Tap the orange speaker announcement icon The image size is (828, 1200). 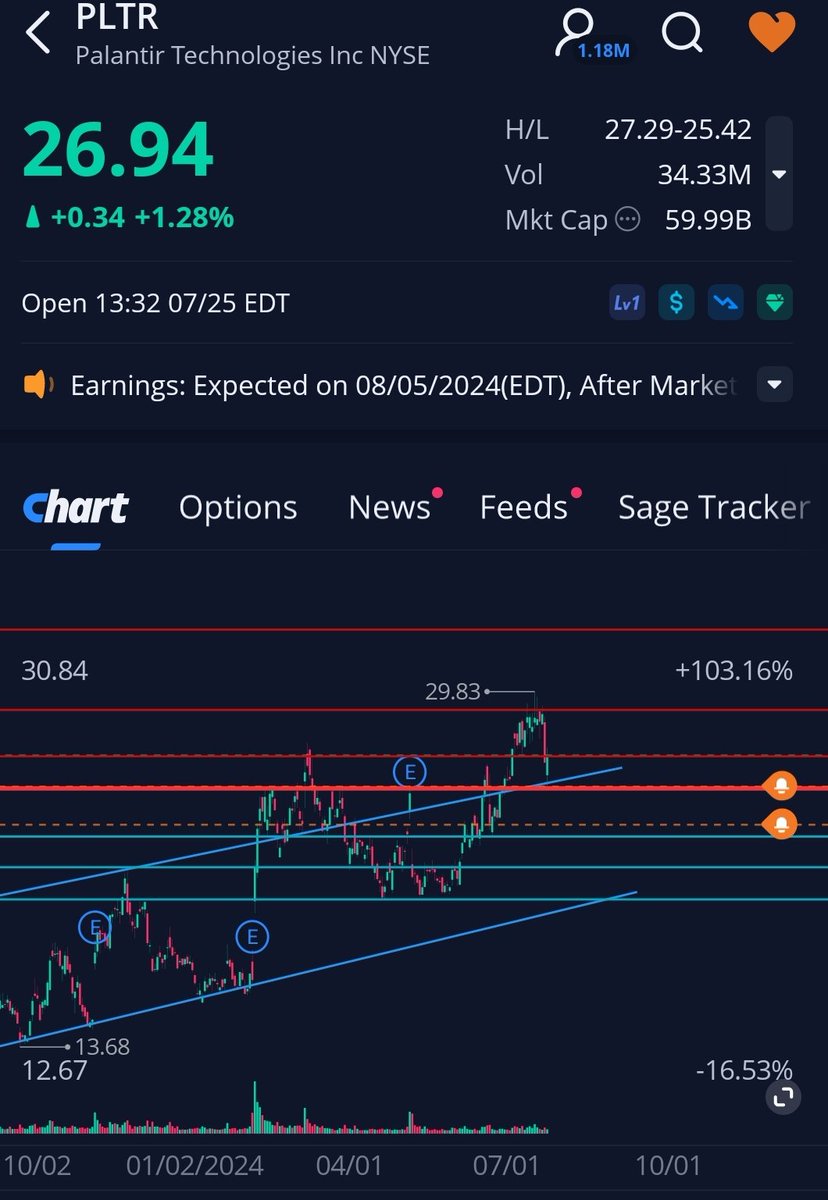38,385
